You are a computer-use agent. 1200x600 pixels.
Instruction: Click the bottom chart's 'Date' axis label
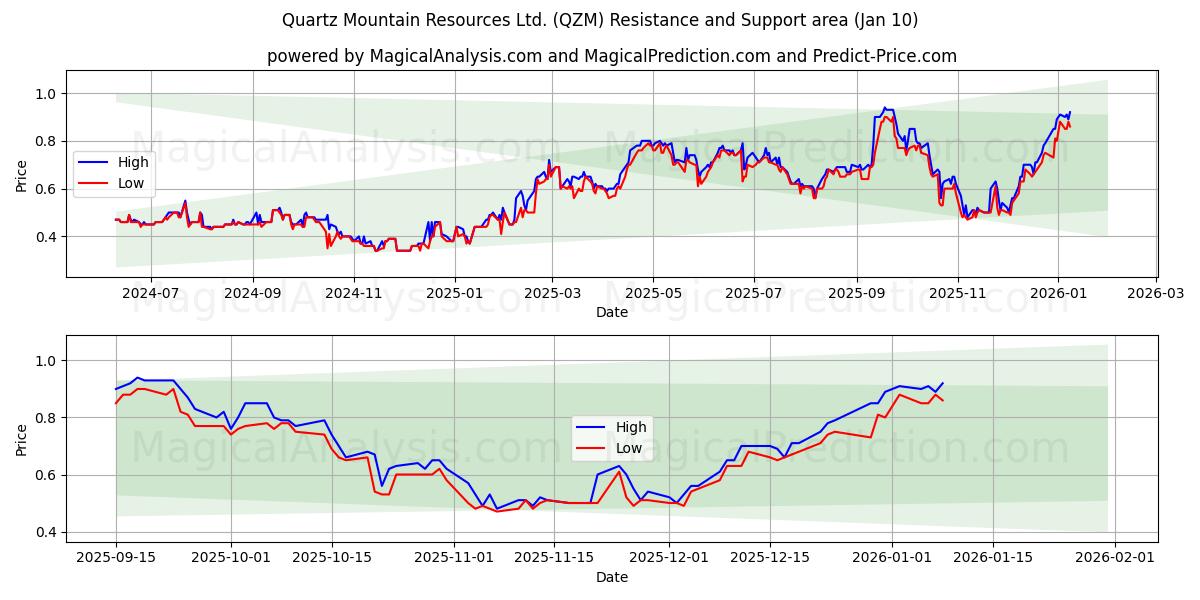tap(612, 577)
